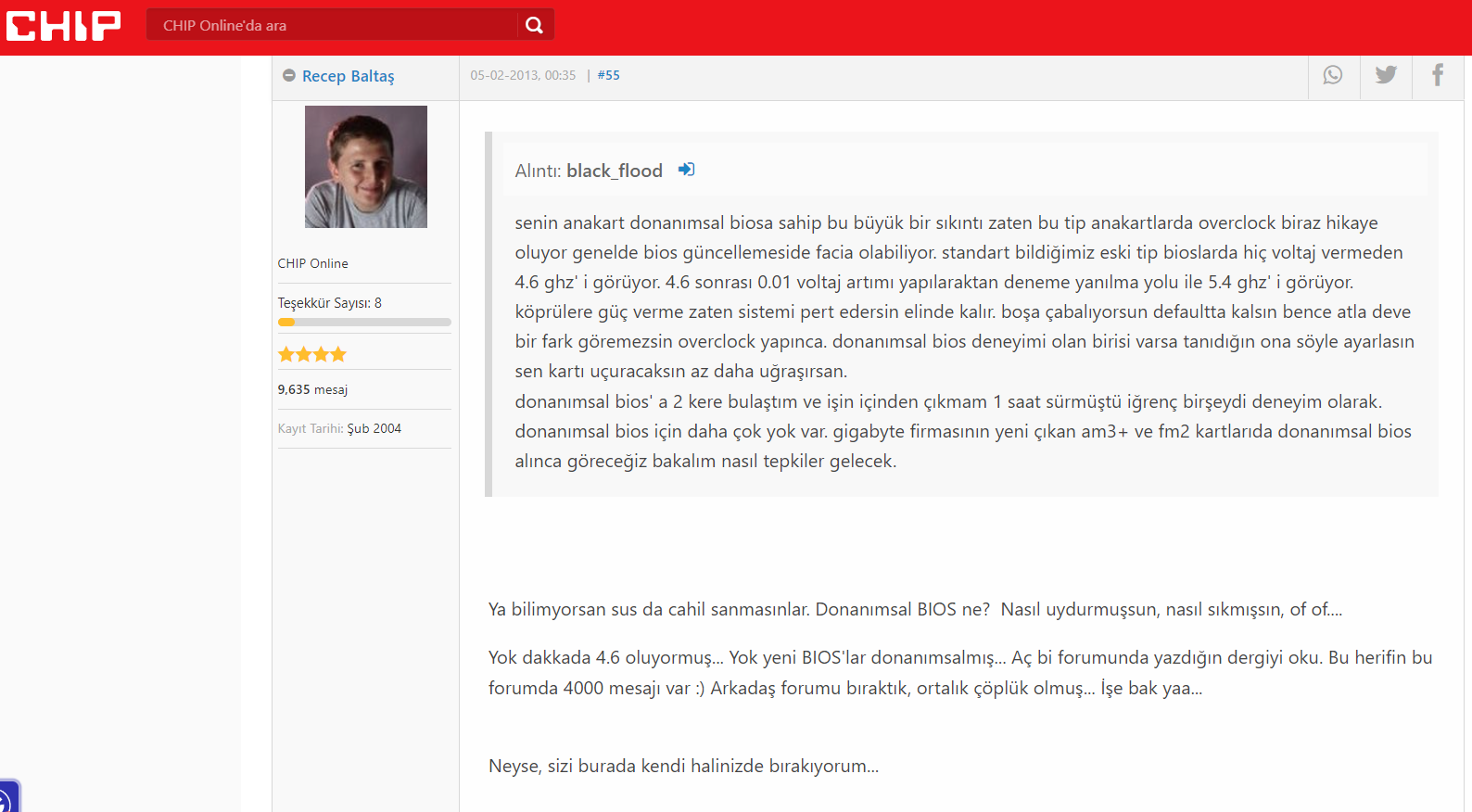This screenshot has width=1472, height=812.
Task: Share post via Facebook icon
Action: 1438,75
